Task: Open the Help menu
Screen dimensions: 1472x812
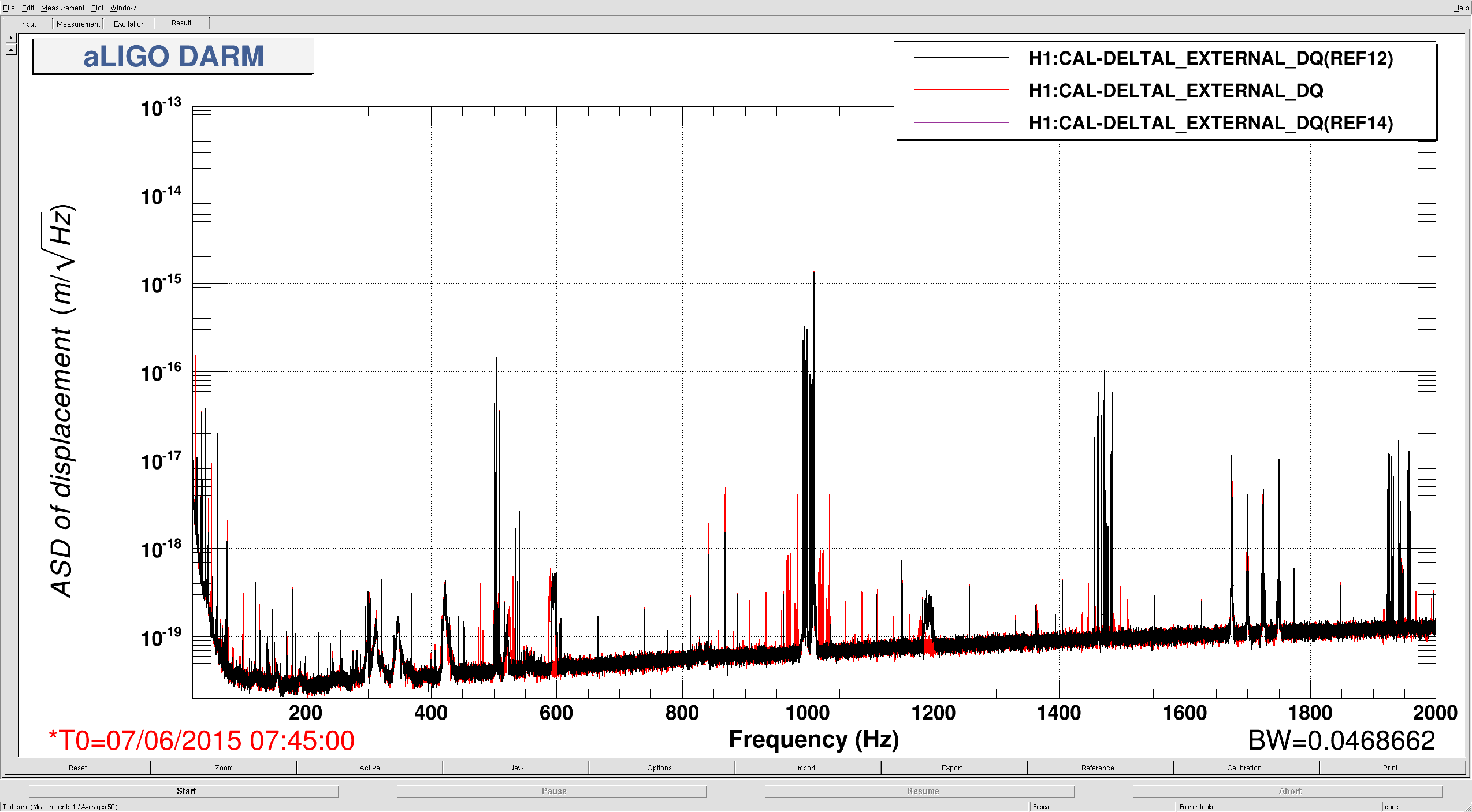Action: click(x=1461, y=8)
